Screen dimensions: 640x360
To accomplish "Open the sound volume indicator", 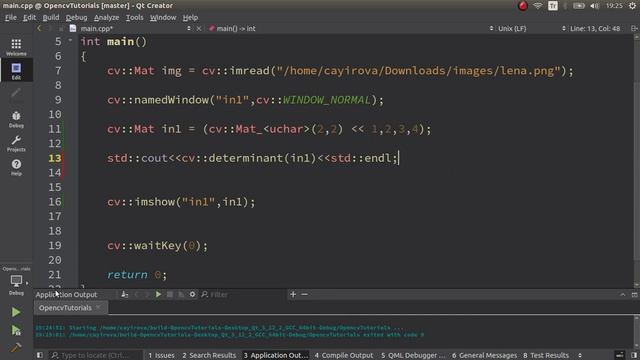I will coord(595,6).
